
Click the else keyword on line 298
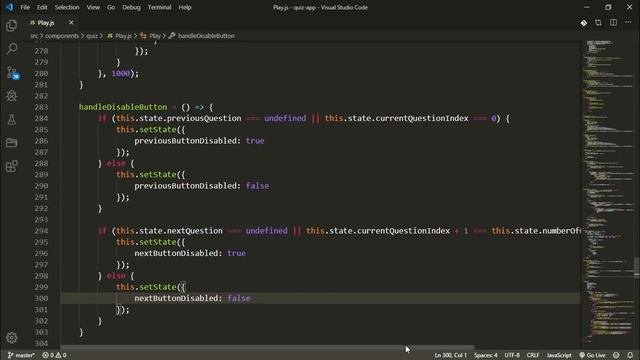click(x=116, y=276)
